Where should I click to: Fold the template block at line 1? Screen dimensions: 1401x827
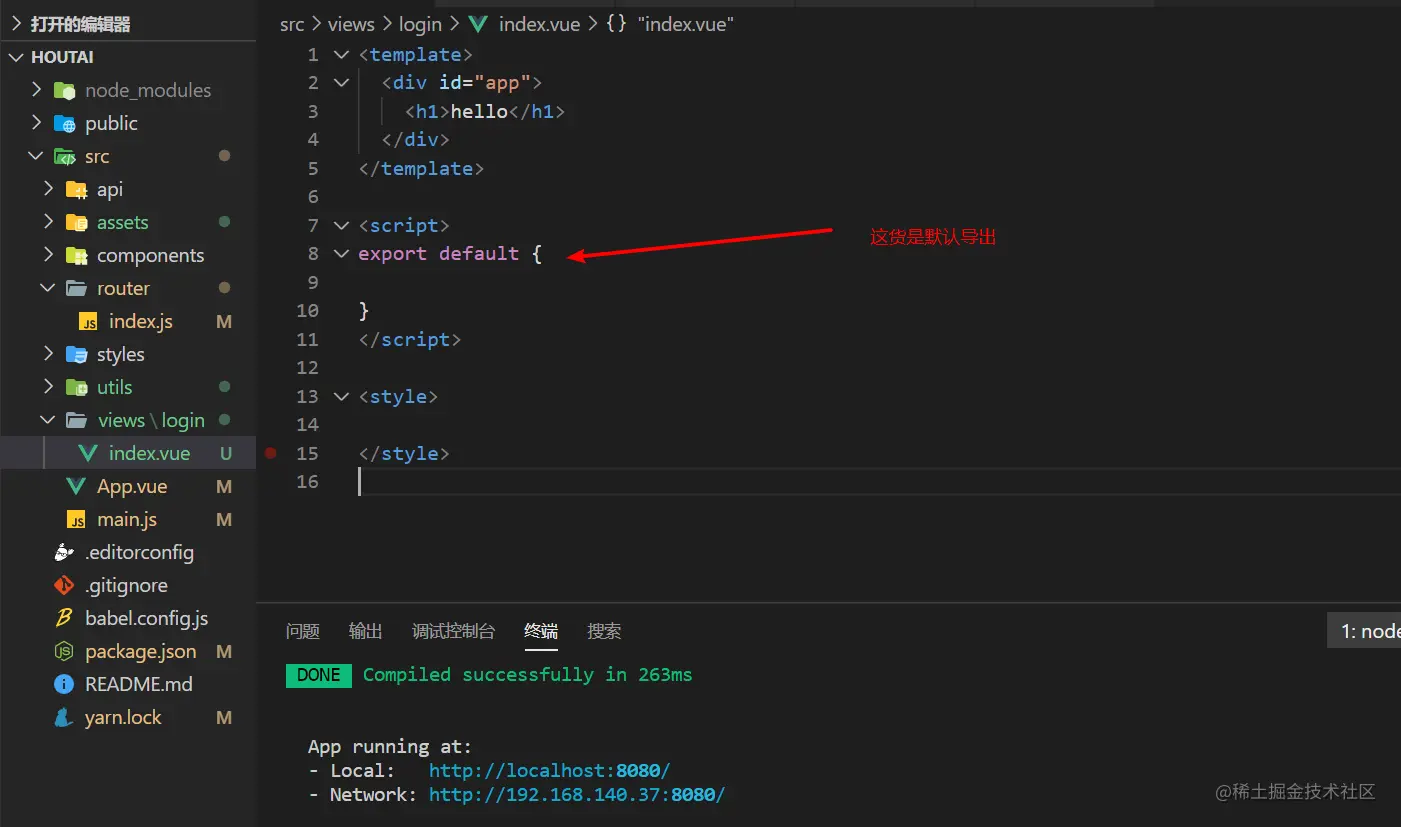pos(341,55)
